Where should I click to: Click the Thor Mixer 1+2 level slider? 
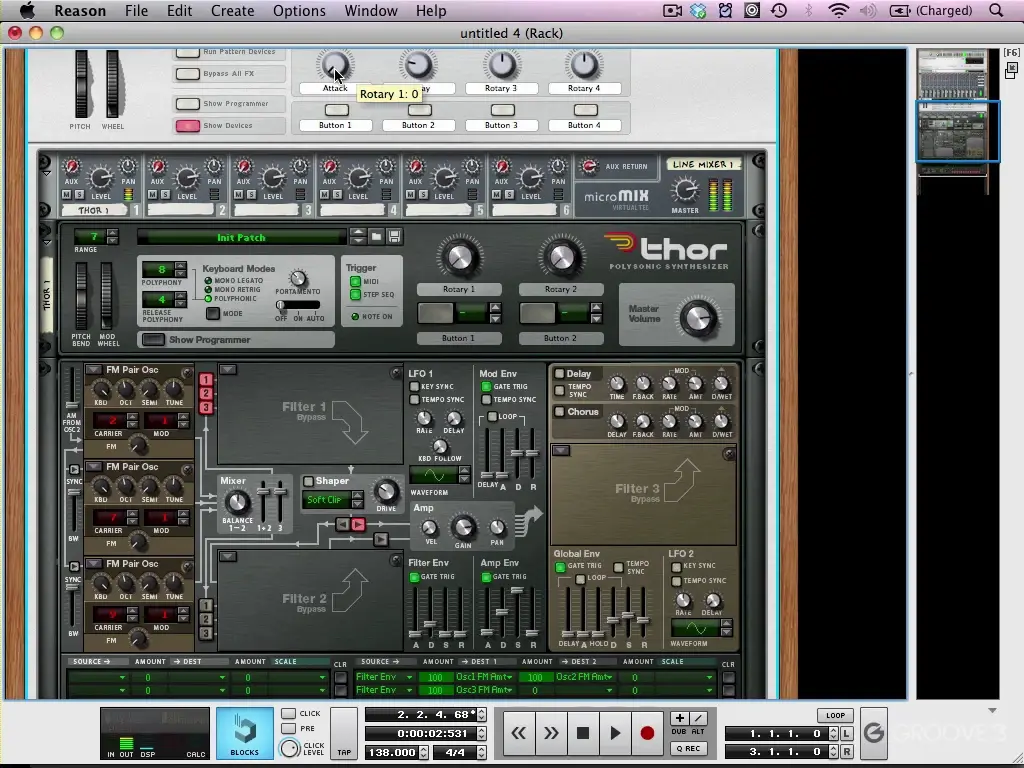pos(264,492)
